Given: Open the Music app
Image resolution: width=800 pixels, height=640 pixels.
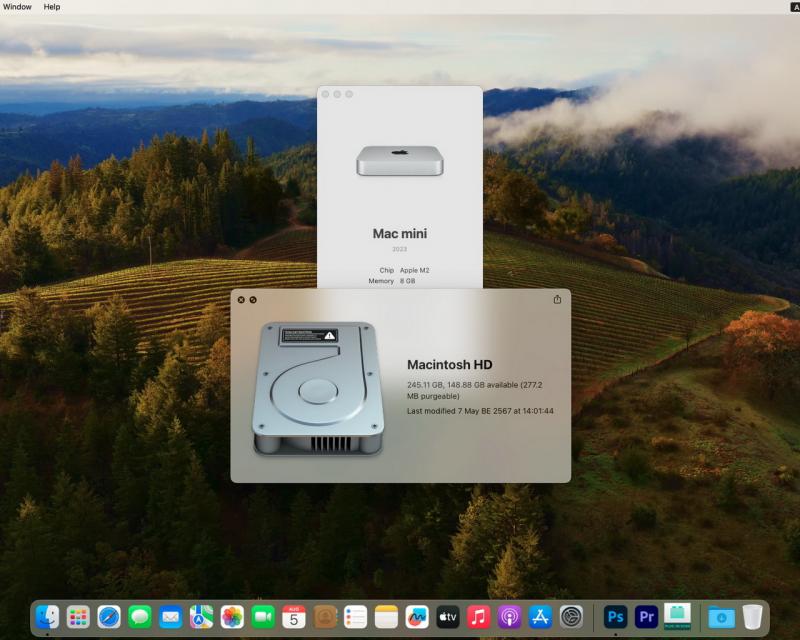Looking at the screenshot, I should pos(478,617).
